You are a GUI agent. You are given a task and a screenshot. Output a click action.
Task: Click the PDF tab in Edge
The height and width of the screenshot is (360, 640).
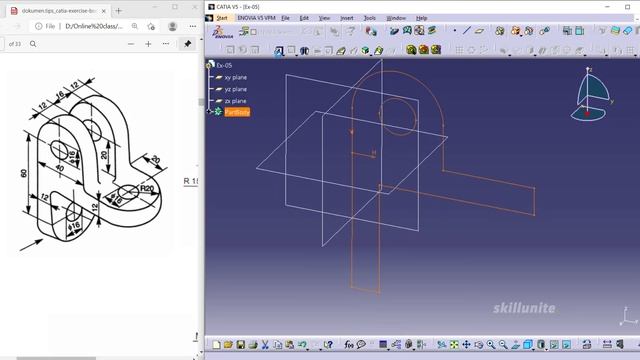58,11
